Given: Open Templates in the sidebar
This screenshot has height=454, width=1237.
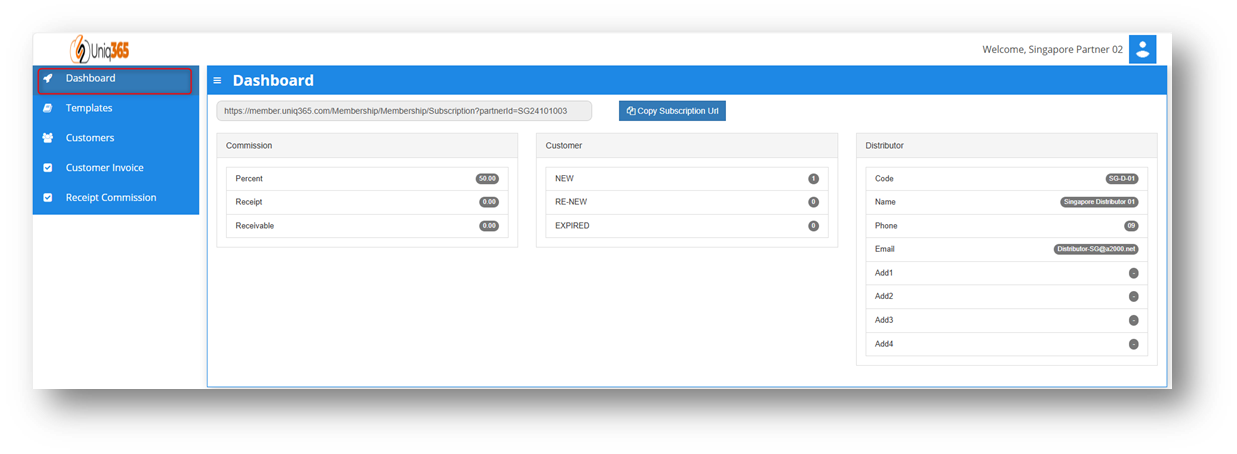Looking at the screenshot, I should point(89,108).
